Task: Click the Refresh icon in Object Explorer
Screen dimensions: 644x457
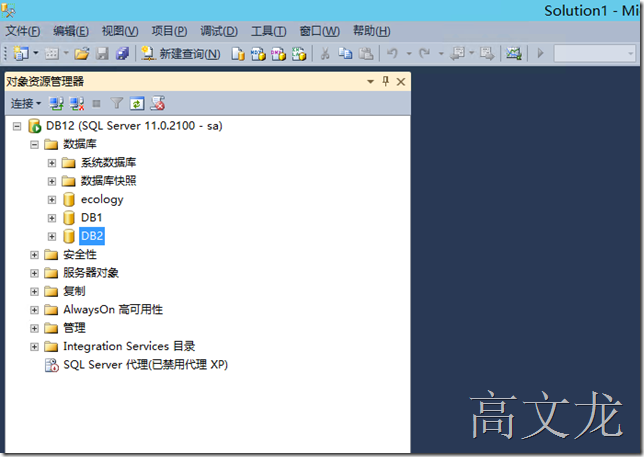Action: pyautogui.click(x=137, y=103)
